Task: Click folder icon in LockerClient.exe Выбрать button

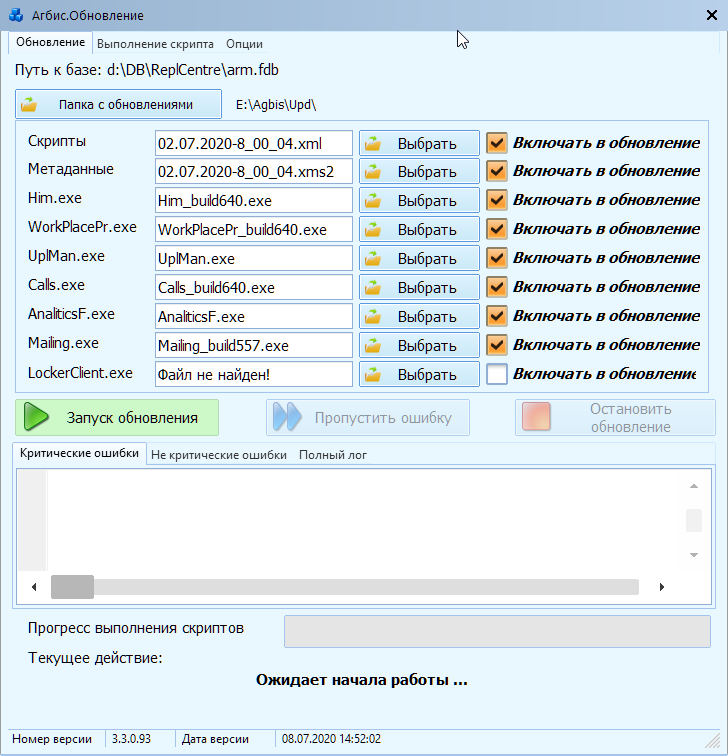Action: point(373,374)
